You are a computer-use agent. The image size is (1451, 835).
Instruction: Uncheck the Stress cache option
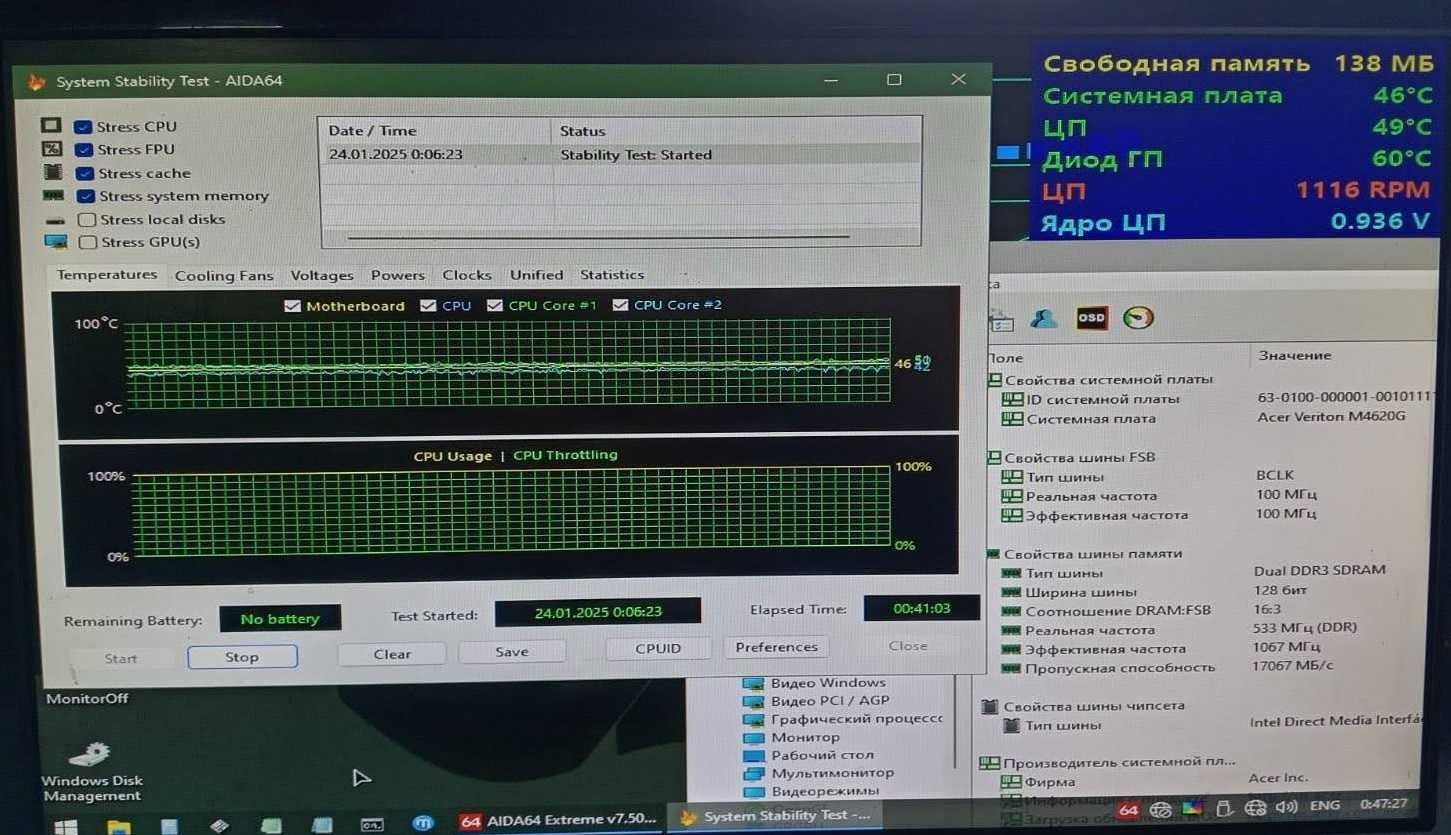pyautogui.click(x=84, y=173)
